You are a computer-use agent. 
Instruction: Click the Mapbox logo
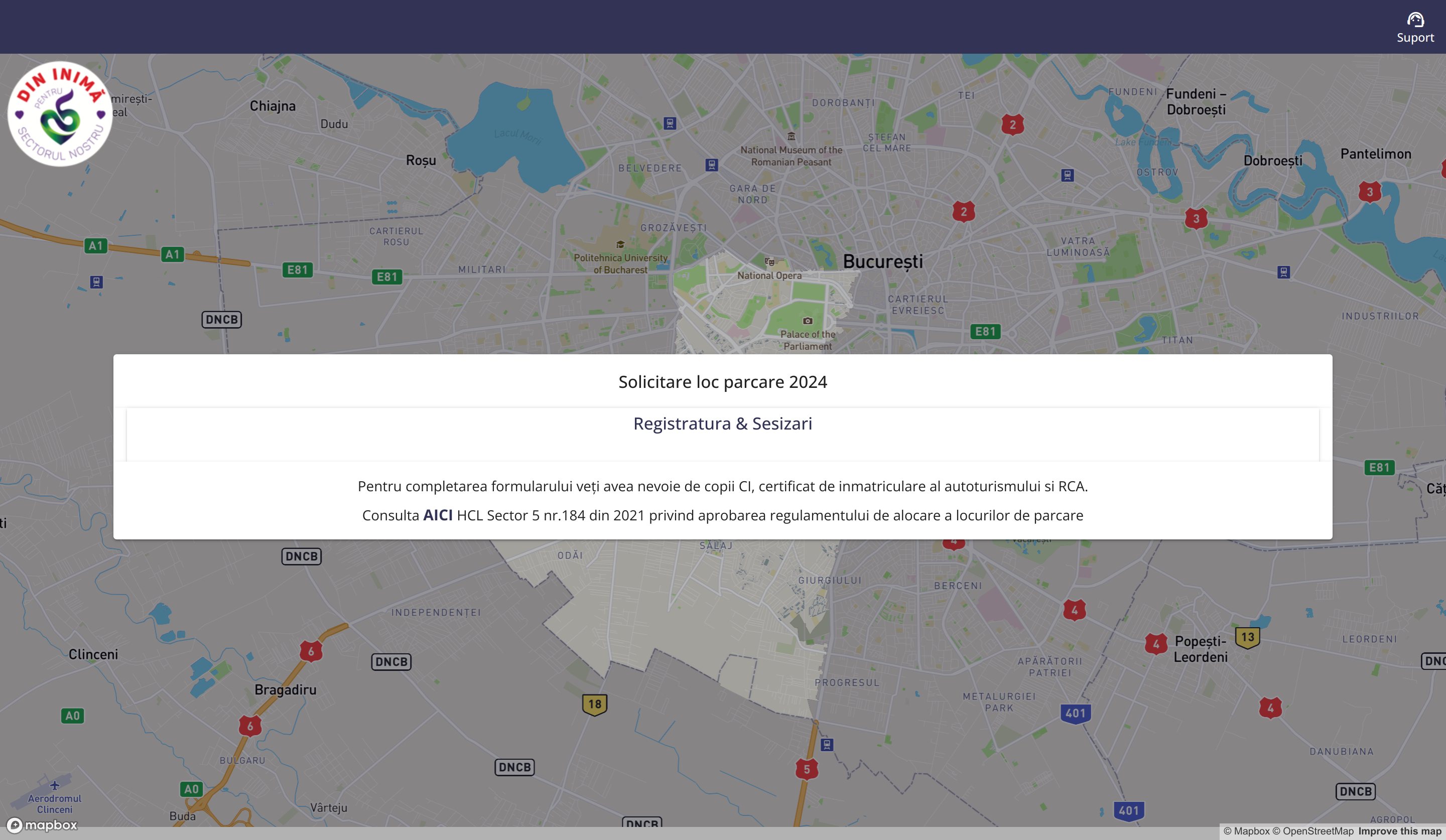[42, 825]
